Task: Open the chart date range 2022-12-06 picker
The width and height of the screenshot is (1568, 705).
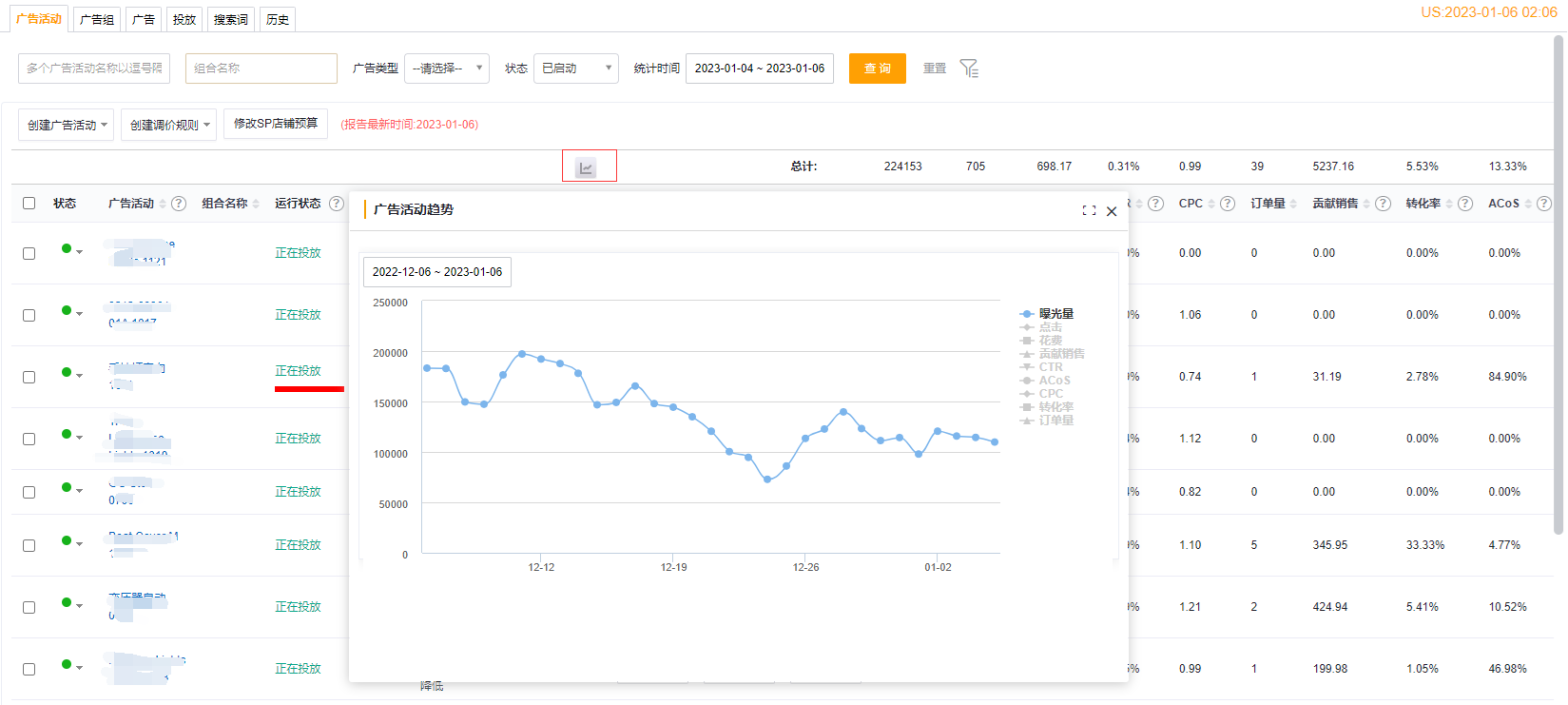Action: pyautogui.click(x=437, y=272)
